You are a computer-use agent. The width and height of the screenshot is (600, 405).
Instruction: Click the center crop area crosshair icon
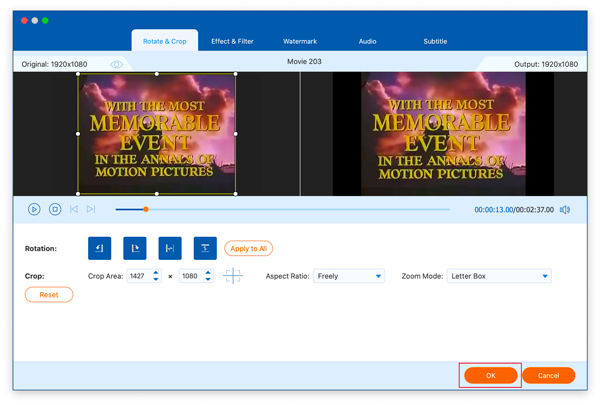pos(233,276)
